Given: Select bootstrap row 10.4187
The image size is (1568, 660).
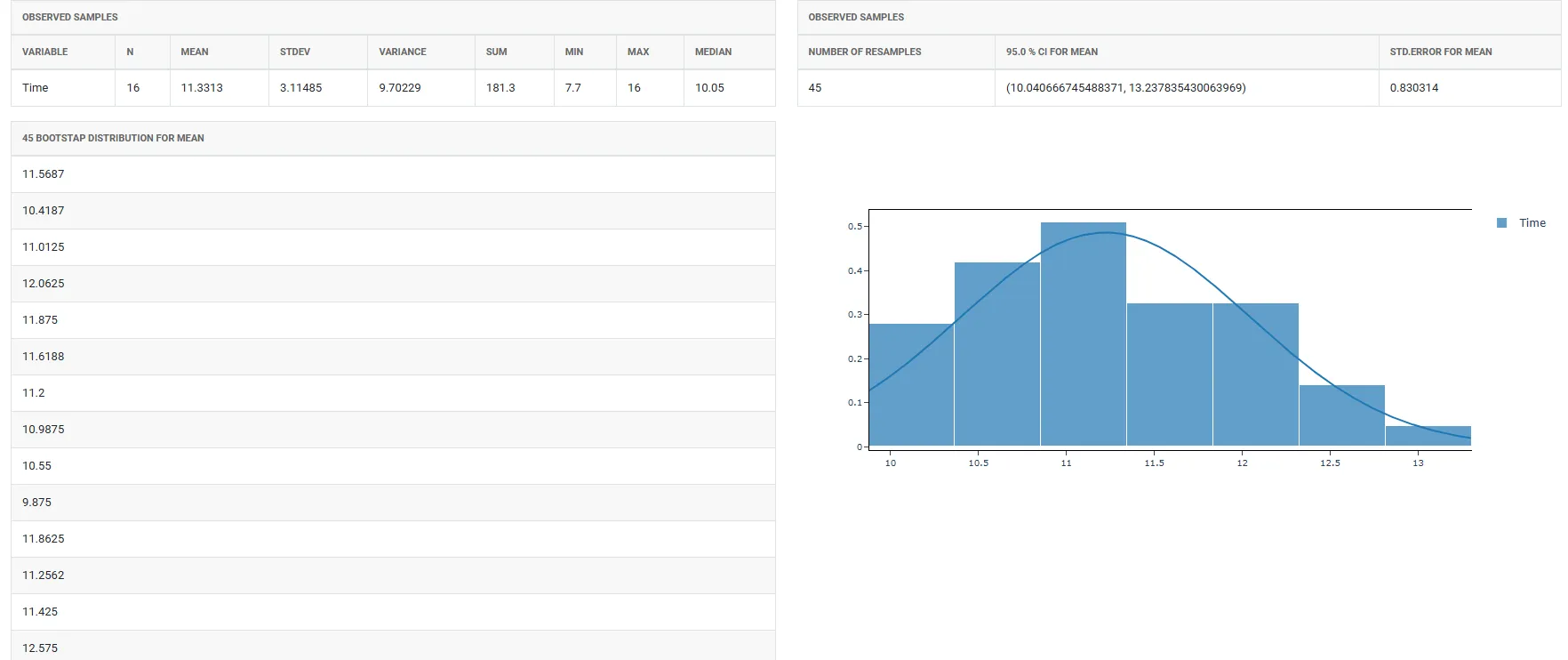Looking at the screenshot, I should (393, 211).
